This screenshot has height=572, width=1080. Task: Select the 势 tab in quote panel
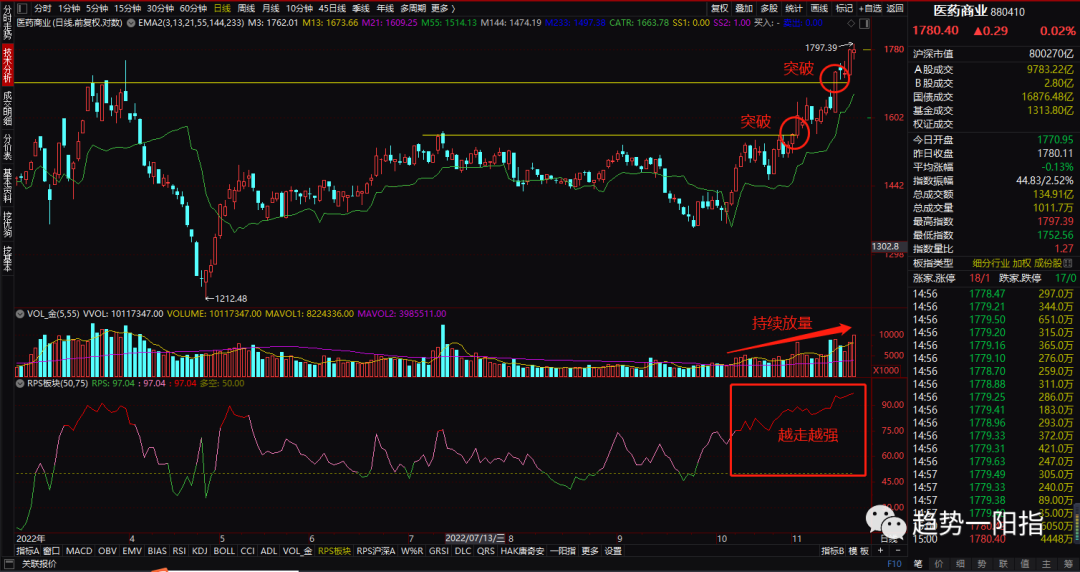(982, 564)
